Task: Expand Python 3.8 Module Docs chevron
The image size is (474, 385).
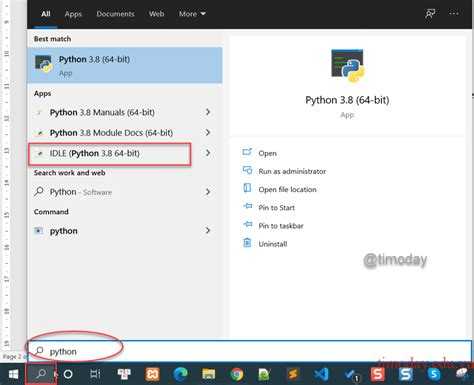Action: (x=208, y=132)
